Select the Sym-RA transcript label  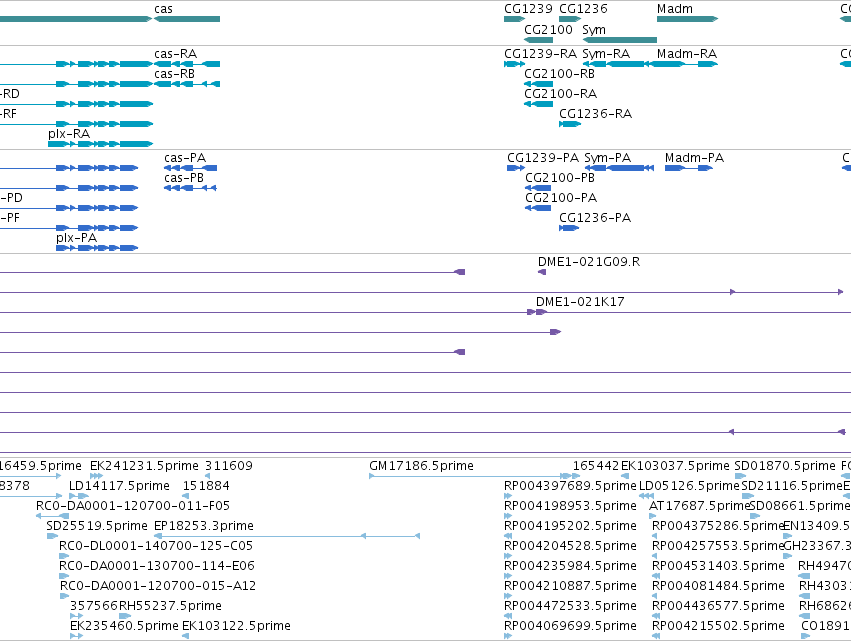pyautogui.click(x=606, y=54)
